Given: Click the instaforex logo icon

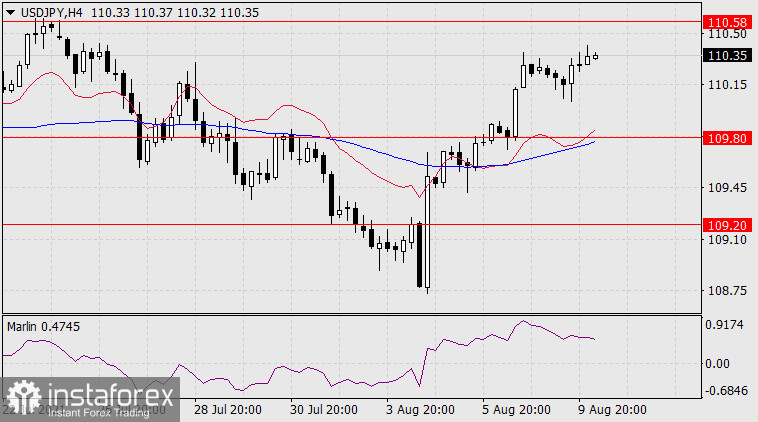Looking at the screenshot, I should point(22,397).
